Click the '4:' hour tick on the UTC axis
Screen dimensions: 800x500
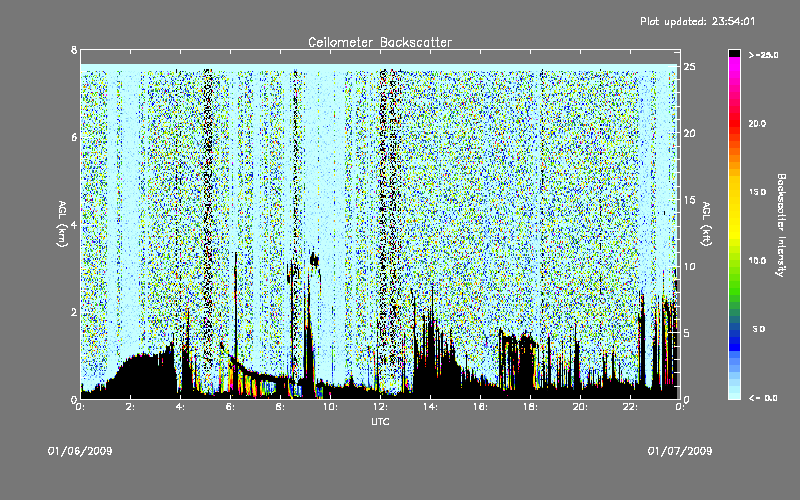(x=181, y=407)
